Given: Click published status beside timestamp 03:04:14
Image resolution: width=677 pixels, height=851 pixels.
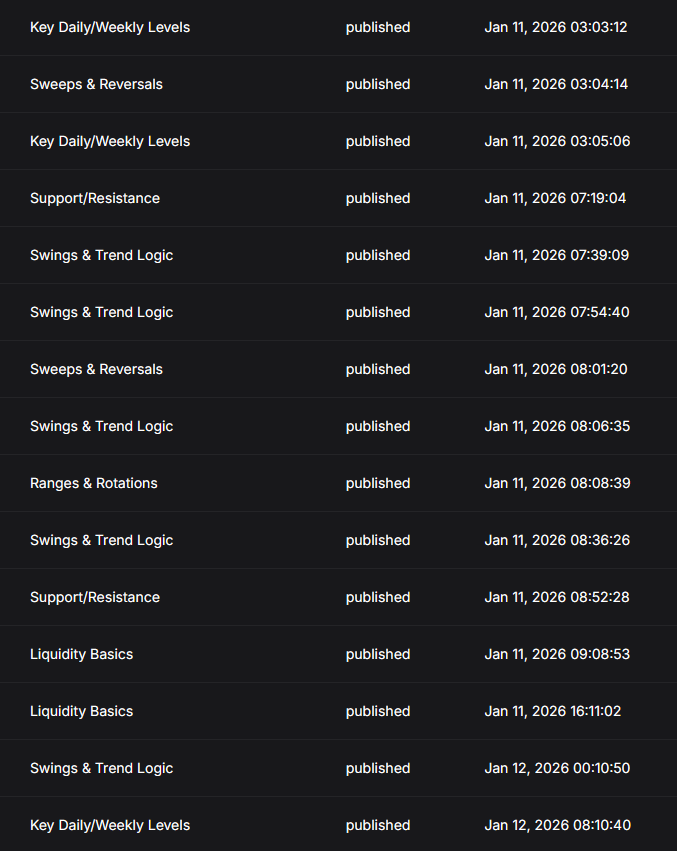Looking at the screenshot, I should (x=378, y=84).
